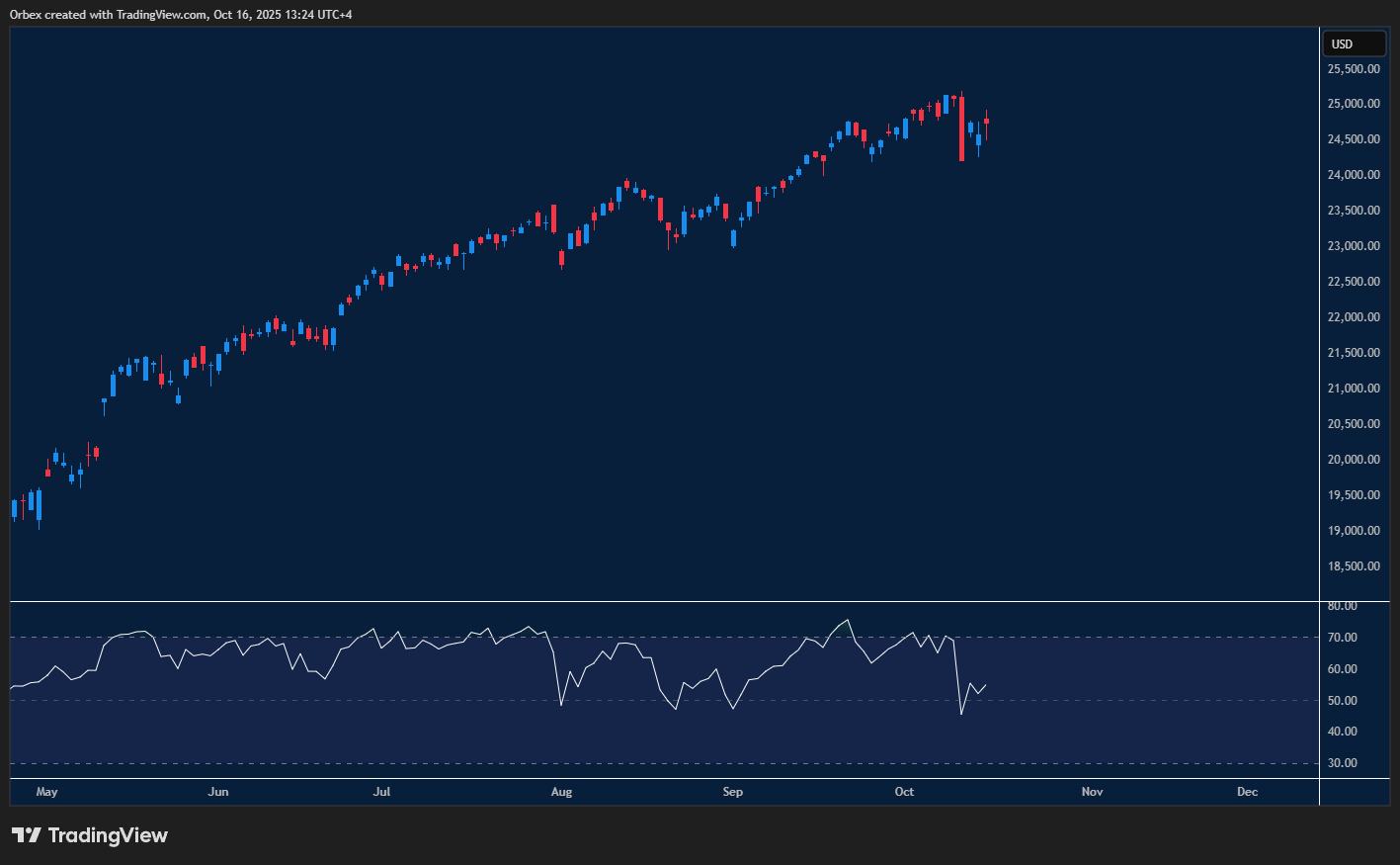Open the time axis by clicking the Oct label
Screen dimensions: 1400x865
904,792
